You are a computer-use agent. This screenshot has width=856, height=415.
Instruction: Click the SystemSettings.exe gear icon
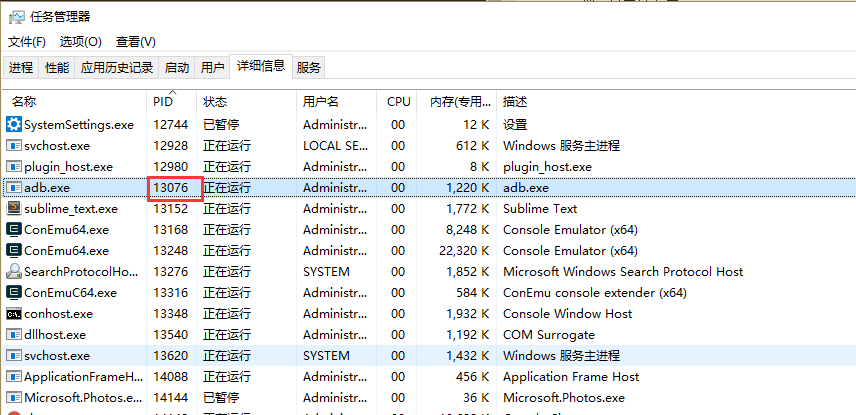coord(14,124)
